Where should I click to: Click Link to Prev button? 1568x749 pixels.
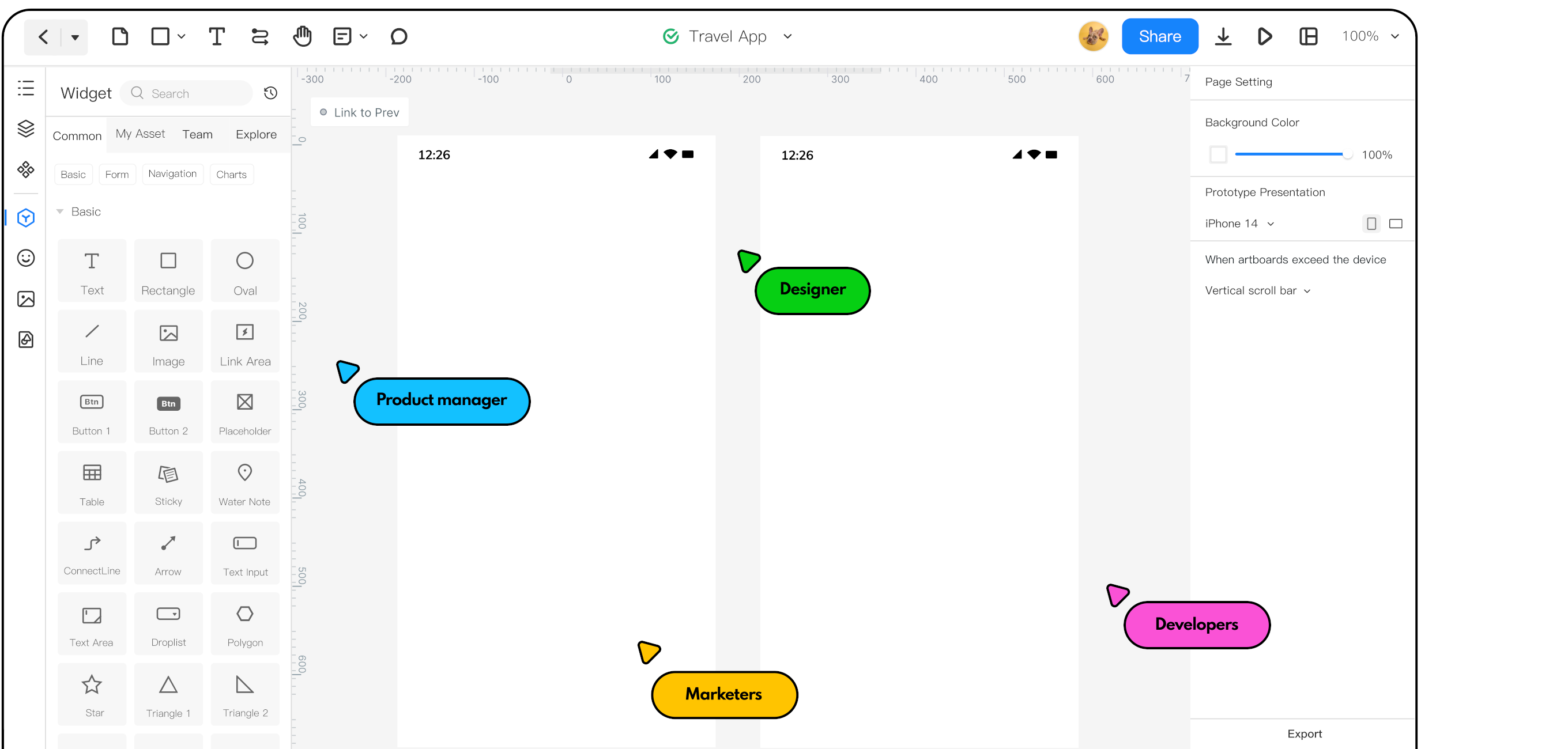(x=359, y=112)
